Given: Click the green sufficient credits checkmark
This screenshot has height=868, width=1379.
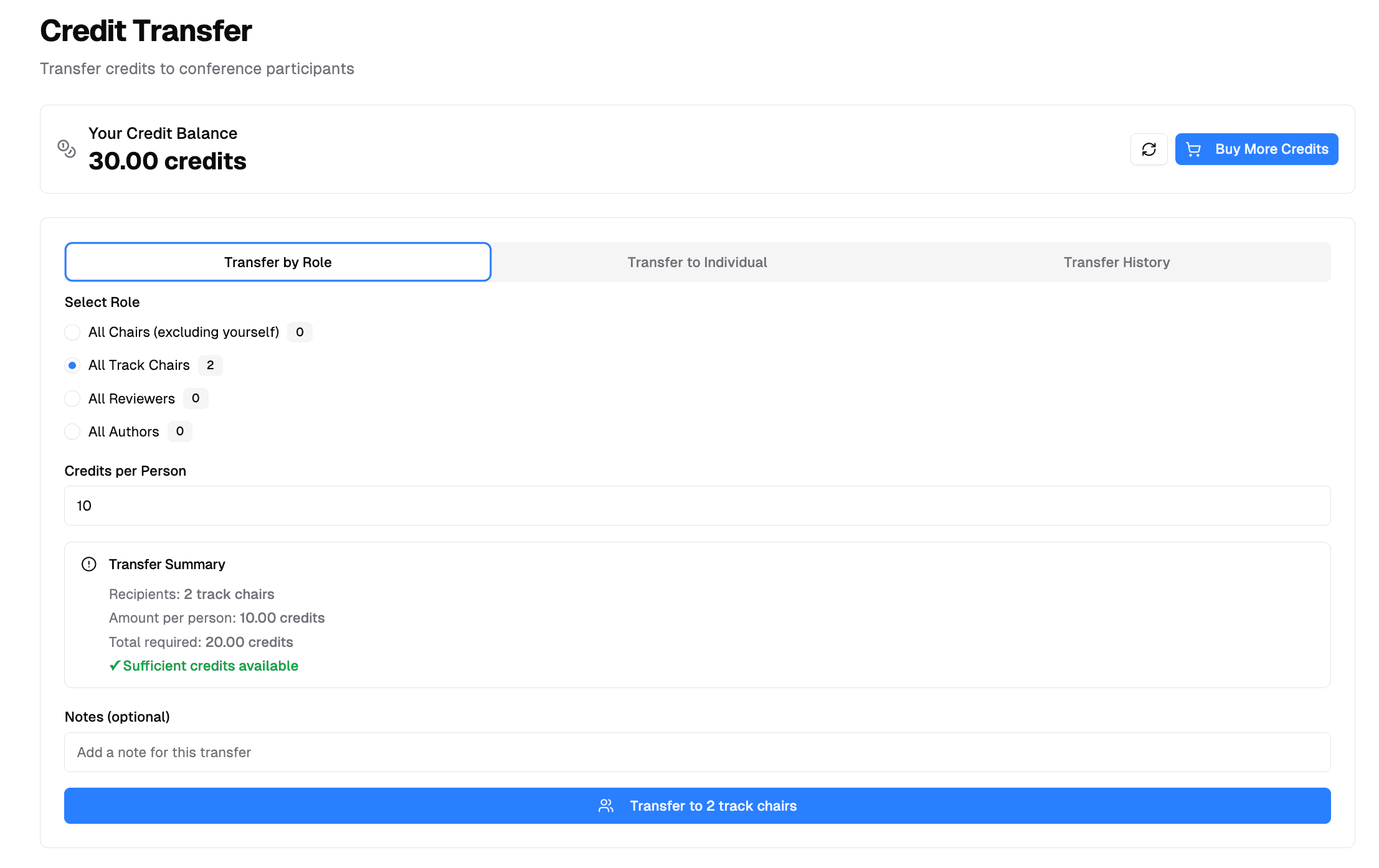Looking at the screenshot, I should (x=115, y=666).
